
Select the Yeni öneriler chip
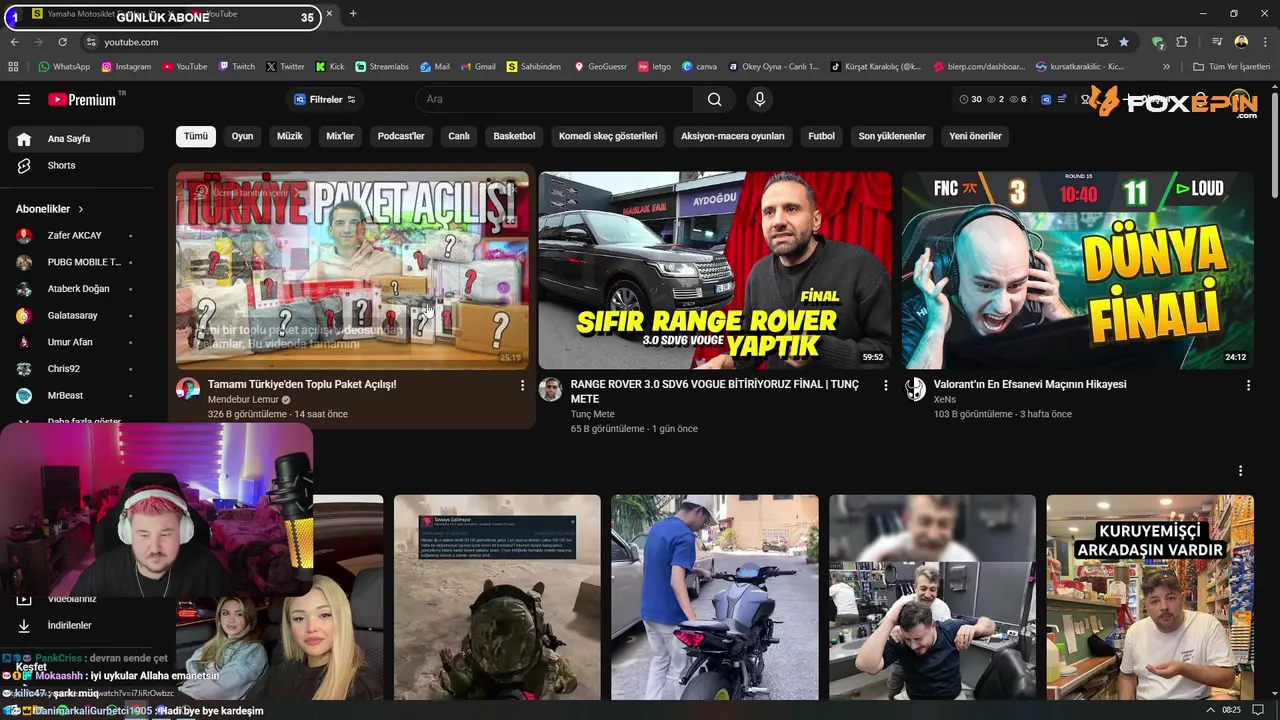[975, 136]
